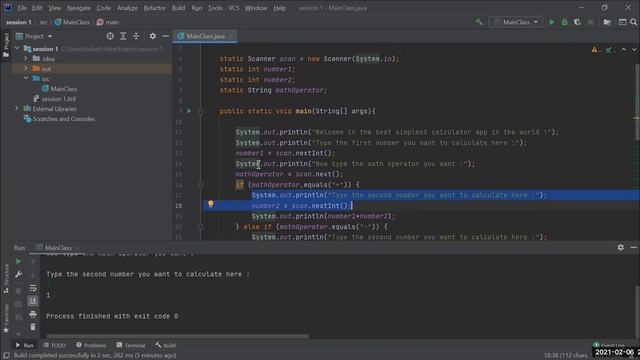Expand the out folder
Viewport: 640px width, 360px height.
pyautogui.click(x=25, y=69)
